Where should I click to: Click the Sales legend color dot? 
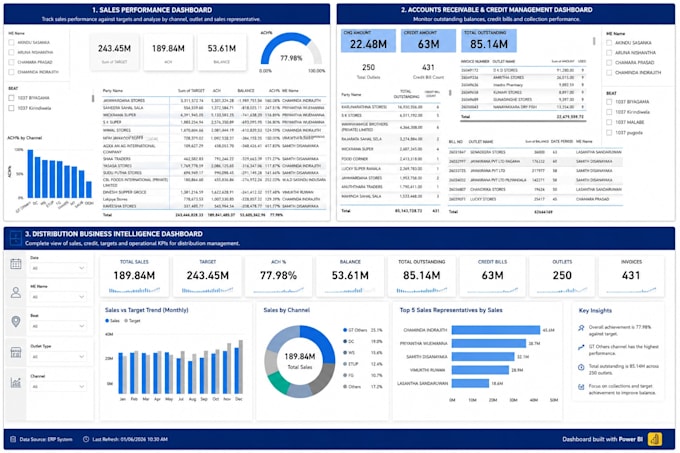pyautogui.click(x=107, y=321)
